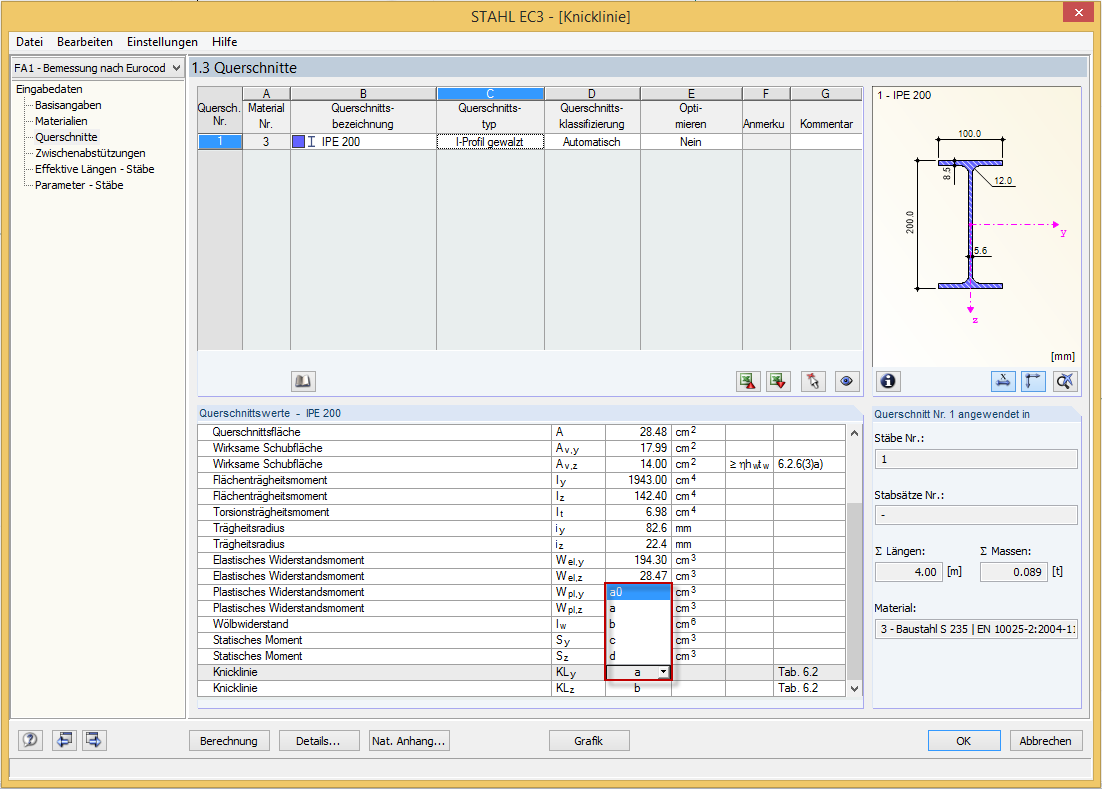The image size is (1102, 789).
Task: Open the Knicklinie KLy dropdown arrow
Action: pyautogui.click(x=663, y=672)
